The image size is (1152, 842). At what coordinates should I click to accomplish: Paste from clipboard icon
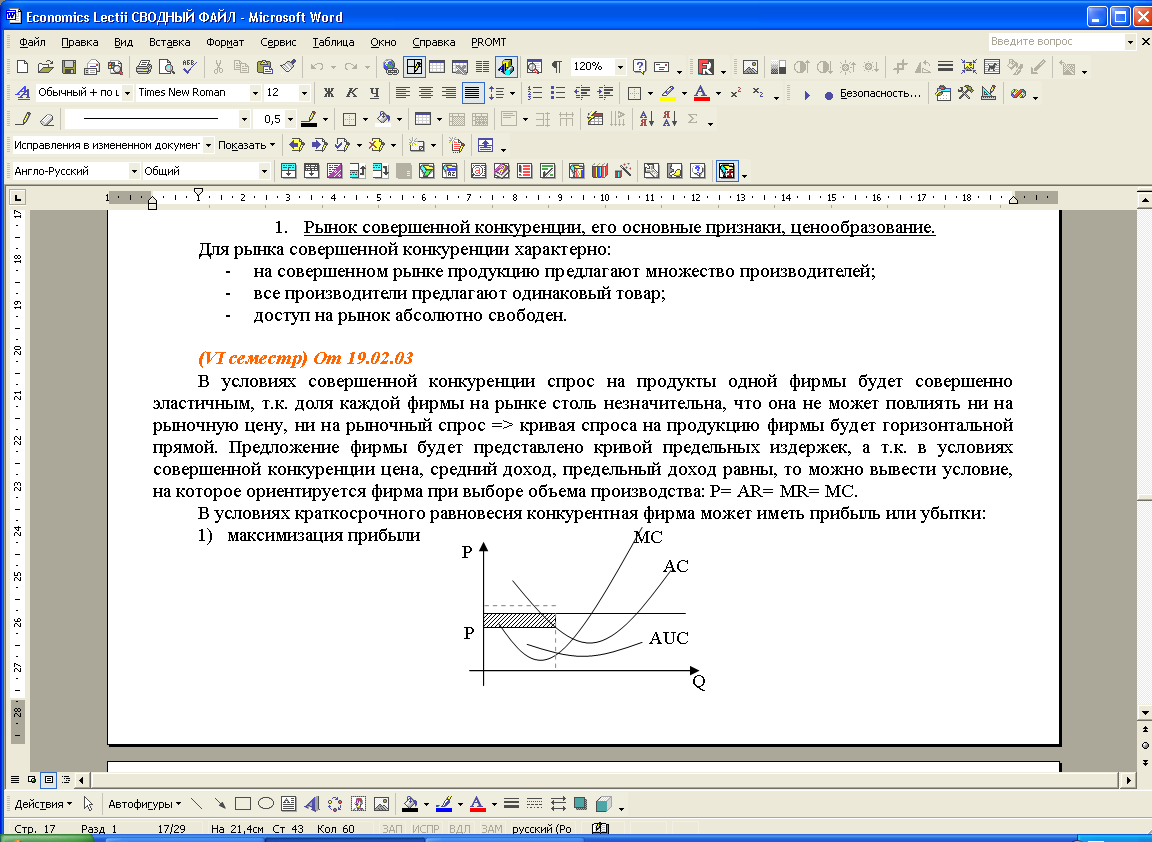(x=264, y=67)
